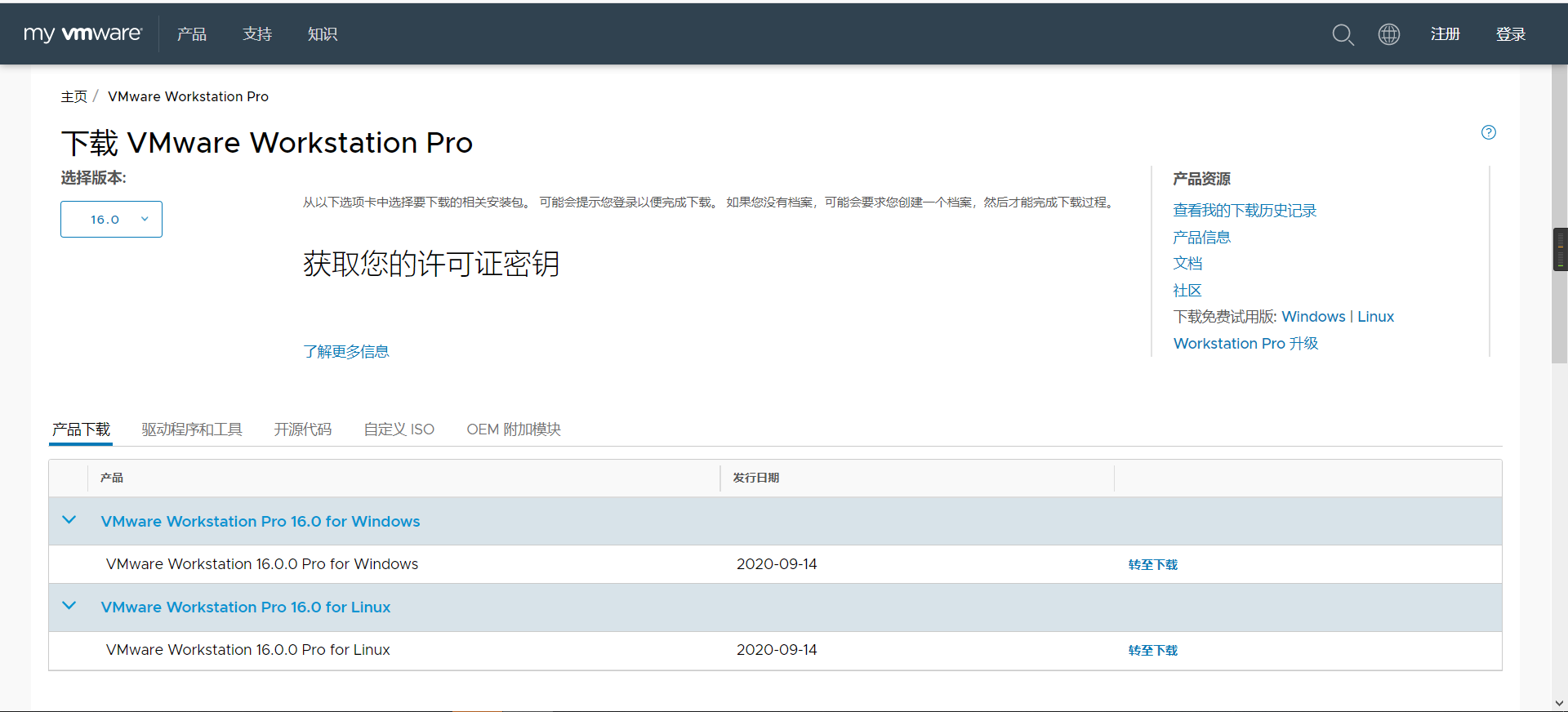Click VMware Workstation 16.0.0 Pro for Windows text

point(262,564)
